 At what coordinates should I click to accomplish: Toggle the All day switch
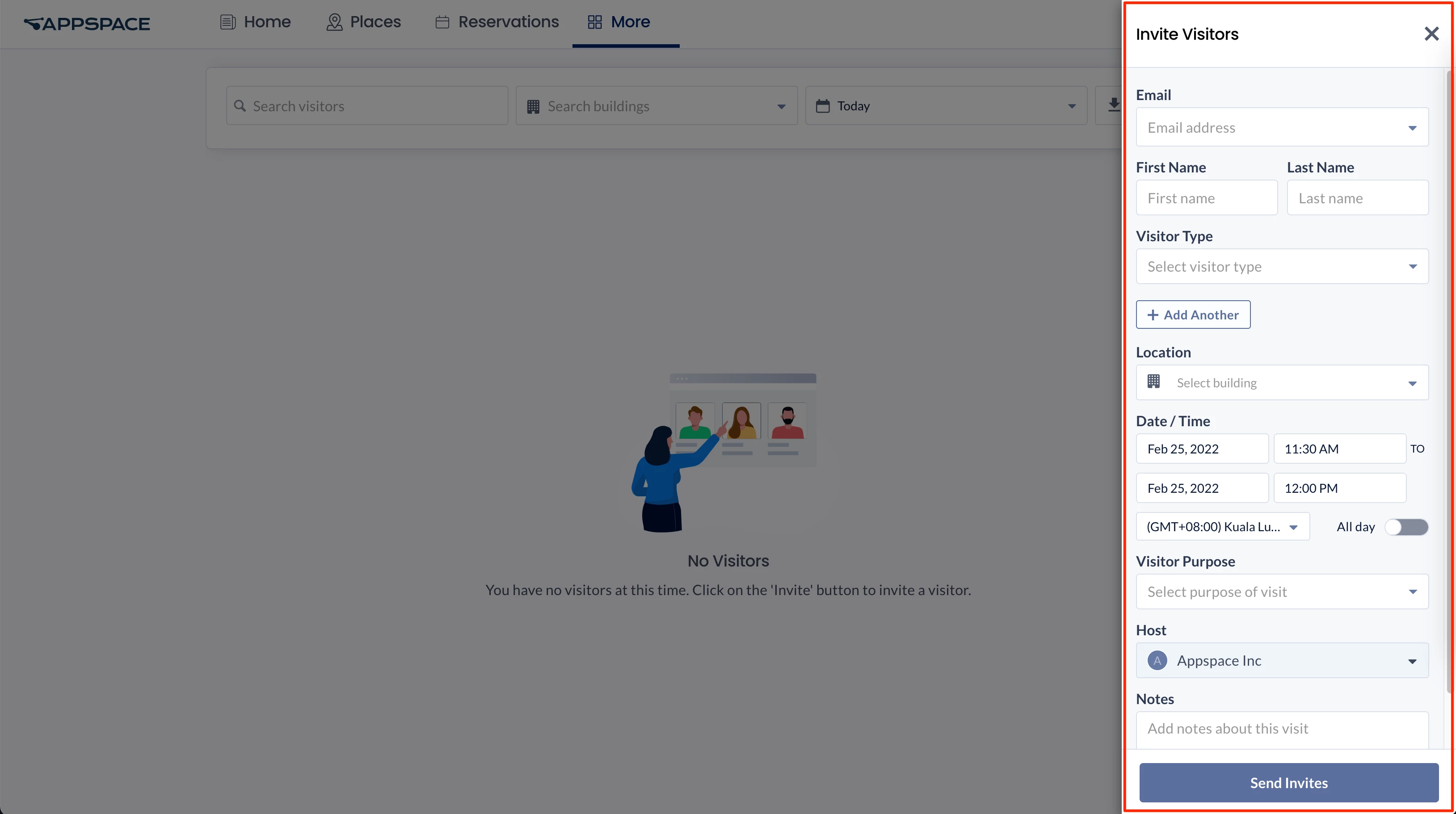[x=1406, y=527]
